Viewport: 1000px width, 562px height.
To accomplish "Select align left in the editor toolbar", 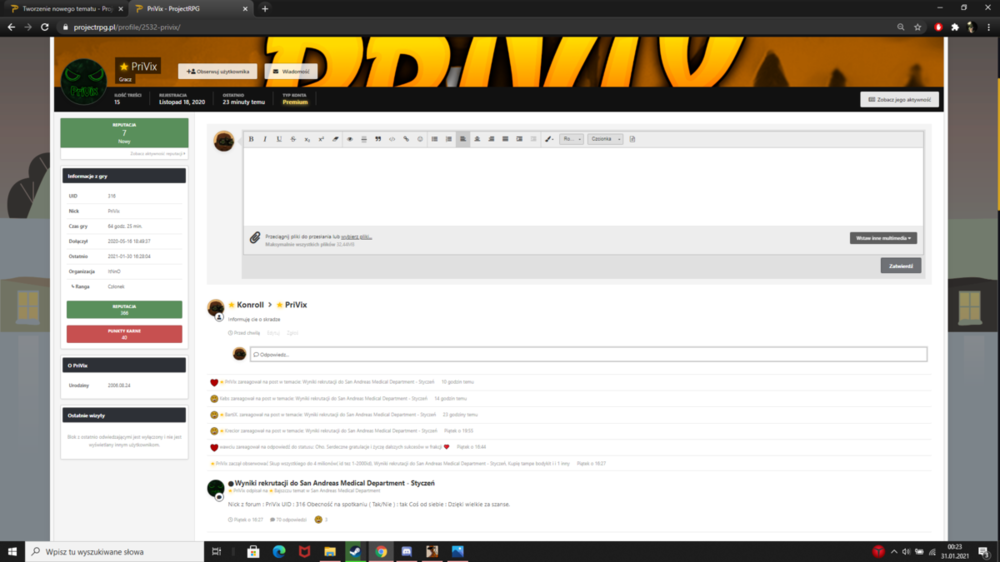I will point(463,139).
